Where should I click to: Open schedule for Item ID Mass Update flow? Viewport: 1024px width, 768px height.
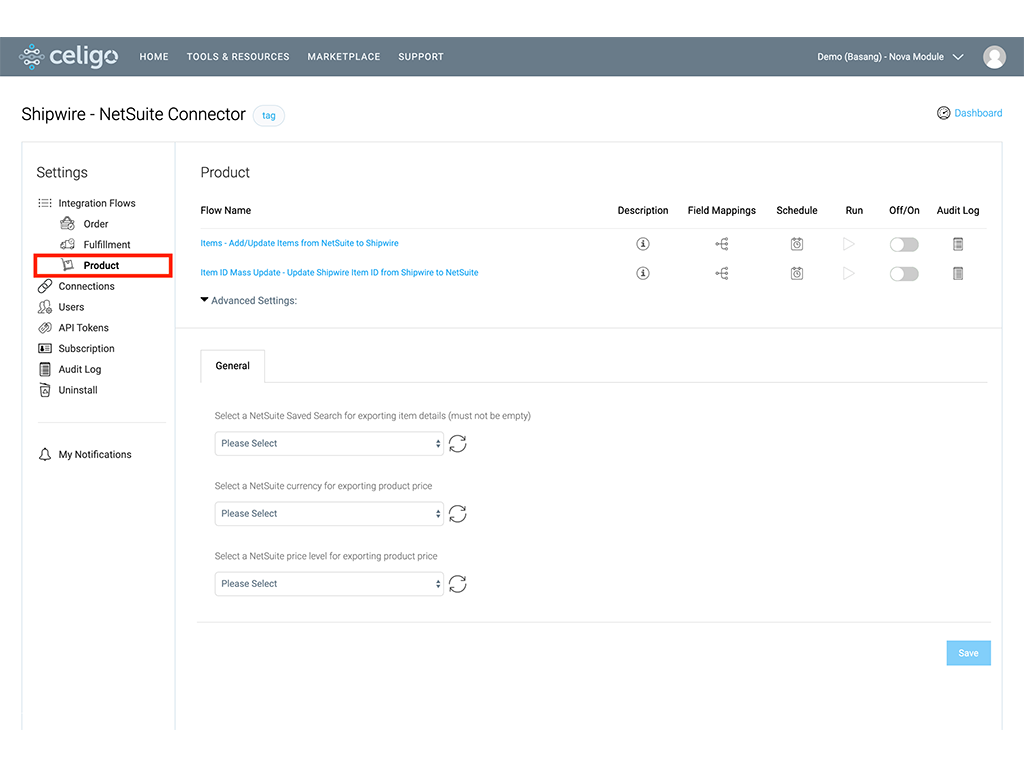click(x=797, y=273)
